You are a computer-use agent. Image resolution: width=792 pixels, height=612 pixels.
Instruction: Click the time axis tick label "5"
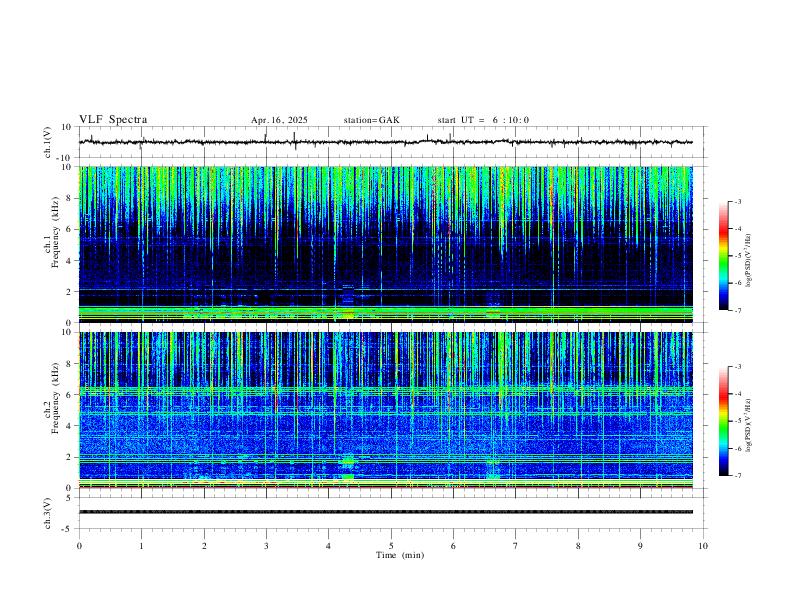click(391, 546)
